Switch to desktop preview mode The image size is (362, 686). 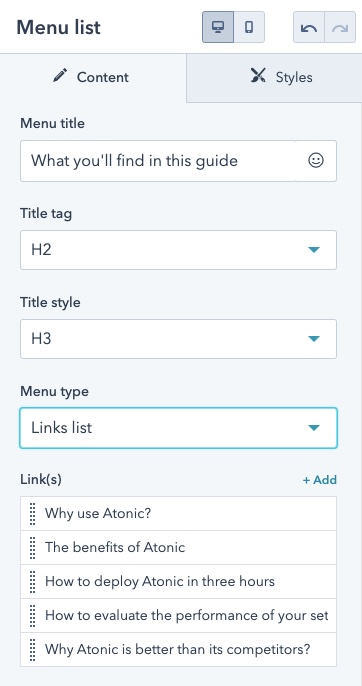click(x=218, y=27)
